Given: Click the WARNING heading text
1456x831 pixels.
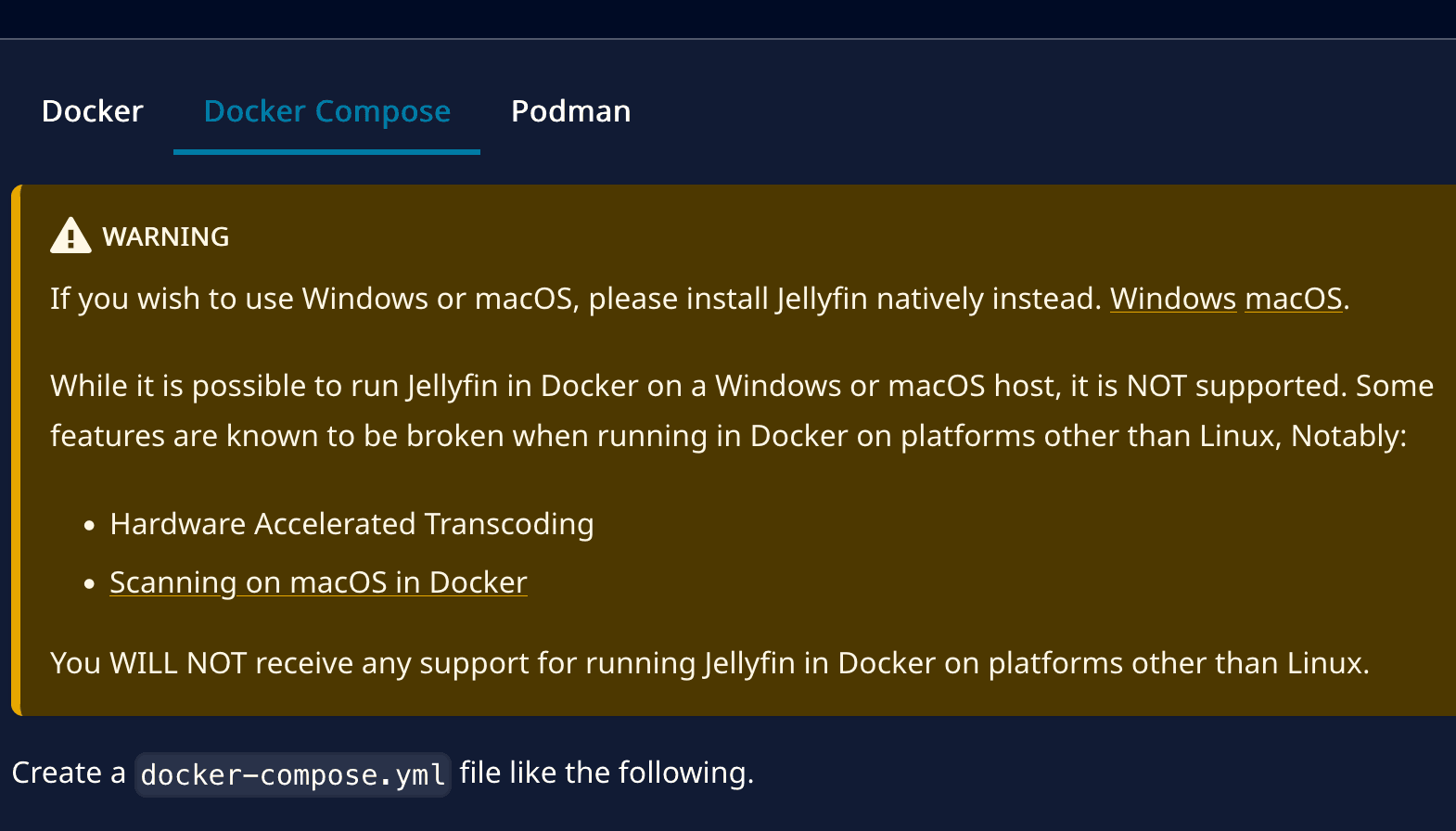Looking at the screenshot, I should click(167, 237).
